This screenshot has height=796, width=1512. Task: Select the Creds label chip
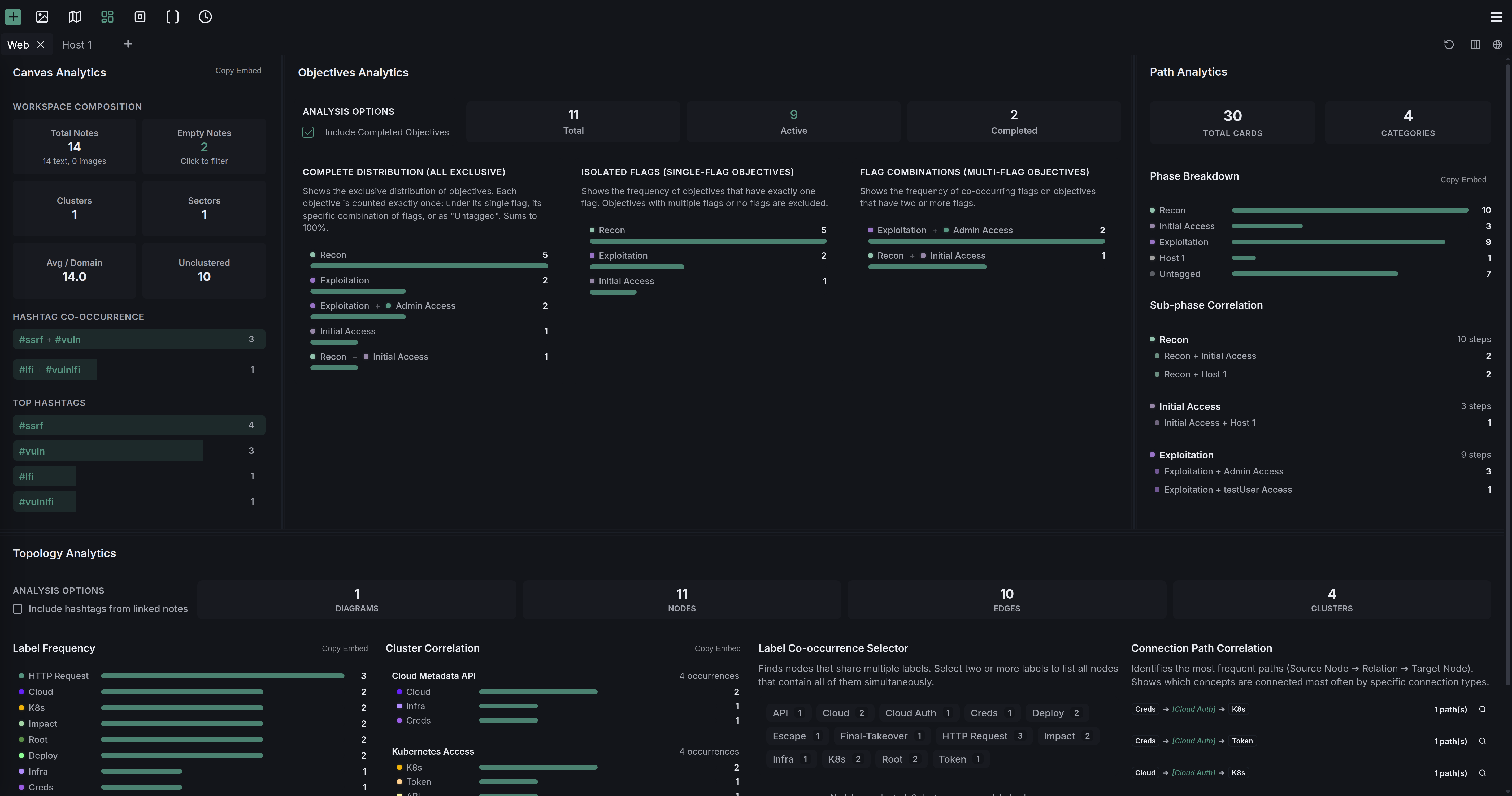(992, 713)
